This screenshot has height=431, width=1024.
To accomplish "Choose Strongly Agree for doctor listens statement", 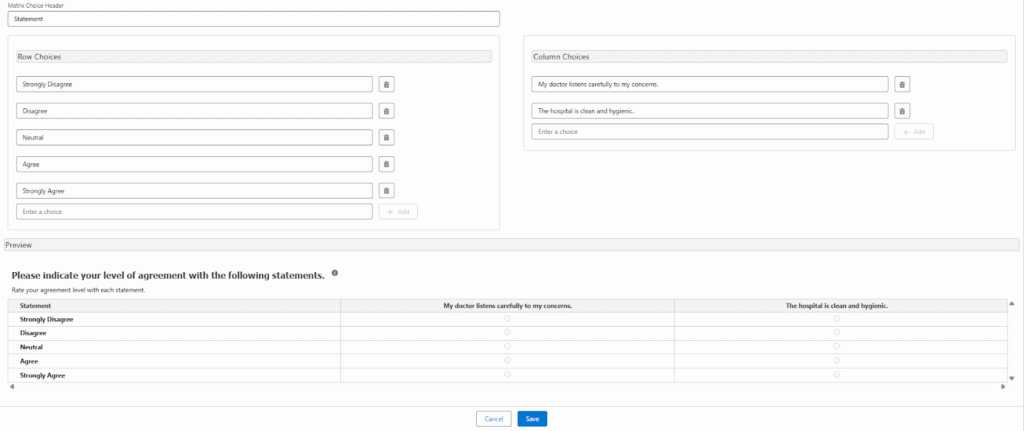I will tap(507, 374).
